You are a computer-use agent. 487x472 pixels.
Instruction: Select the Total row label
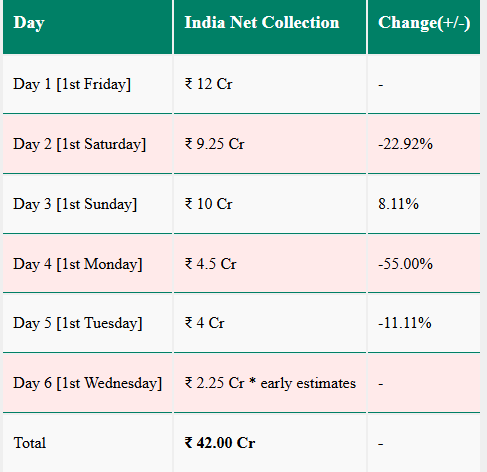coord(30,443)
